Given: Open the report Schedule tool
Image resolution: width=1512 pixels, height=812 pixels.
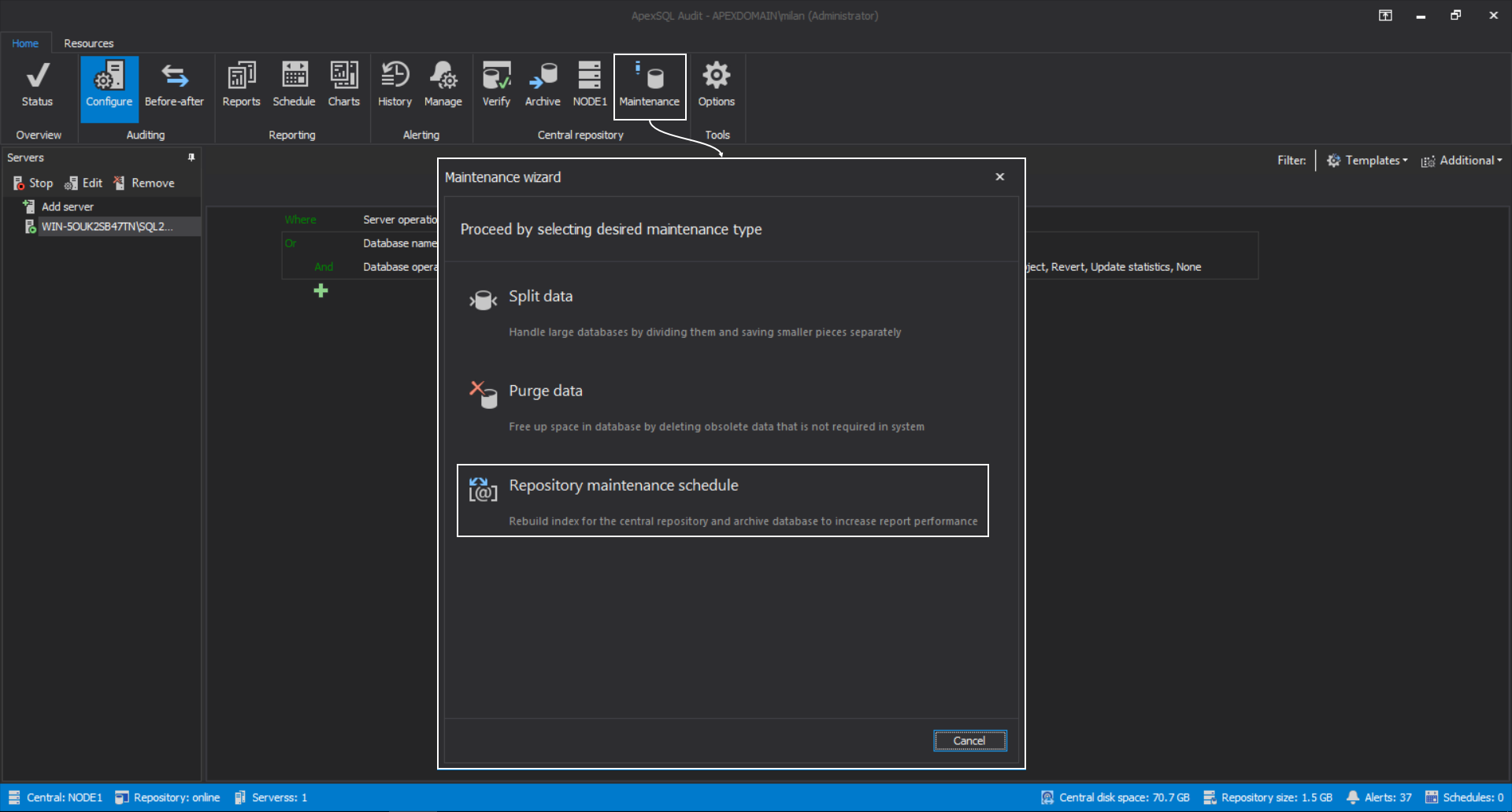Looking at the screenshot, I should 294,85.
